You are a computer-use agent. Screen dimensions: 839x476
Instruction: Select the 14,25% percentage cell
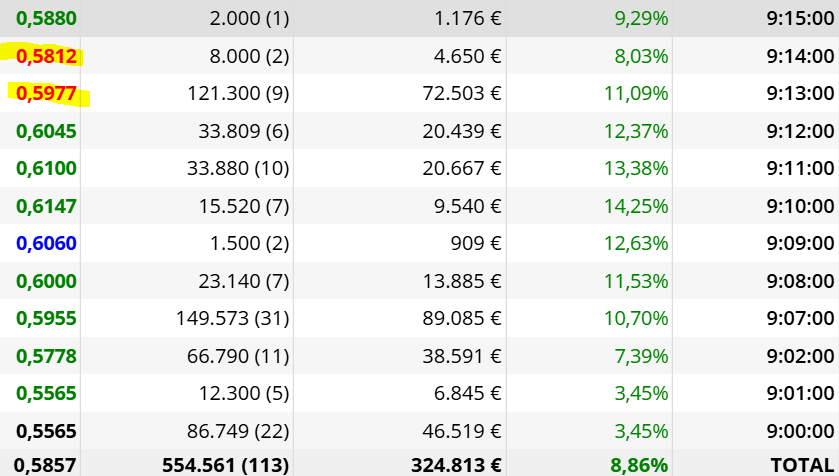pyautogui.click(x=636, y=206)
